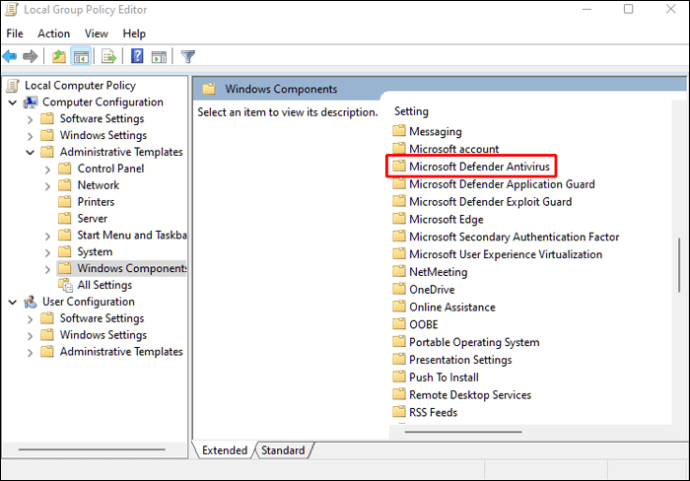
Task: Switch to the Standard tab
Action: (282, 451)
